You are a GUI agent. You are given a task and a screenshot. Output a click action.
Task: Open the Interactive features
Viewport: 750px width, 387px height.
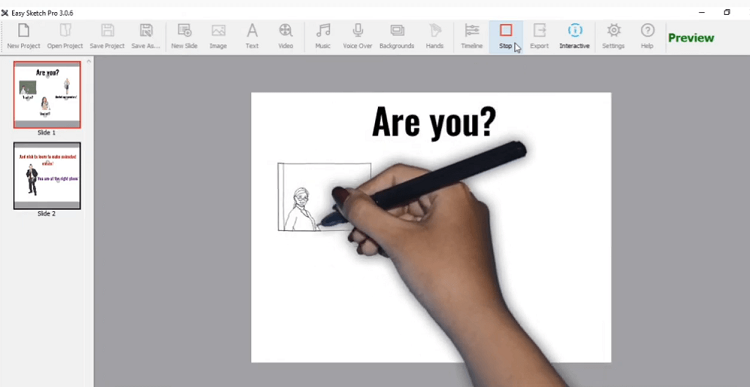coord(574,36)
